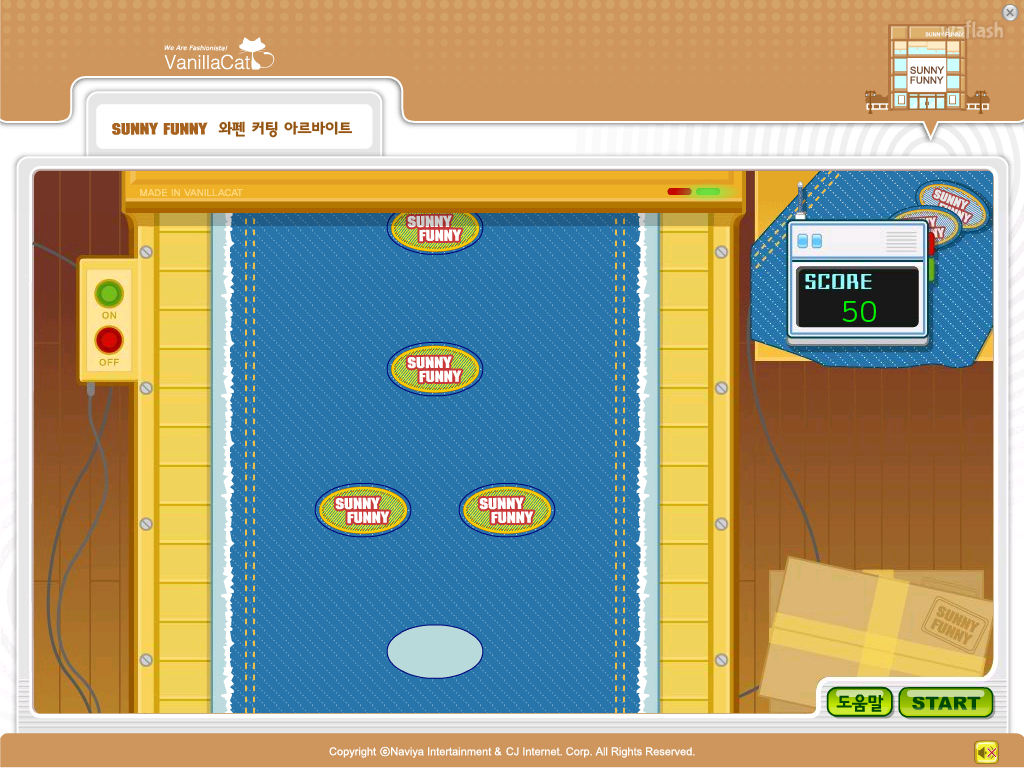Close the game window with X button
This screenshot has height=768, width=1024.
tap(1010, 12)
